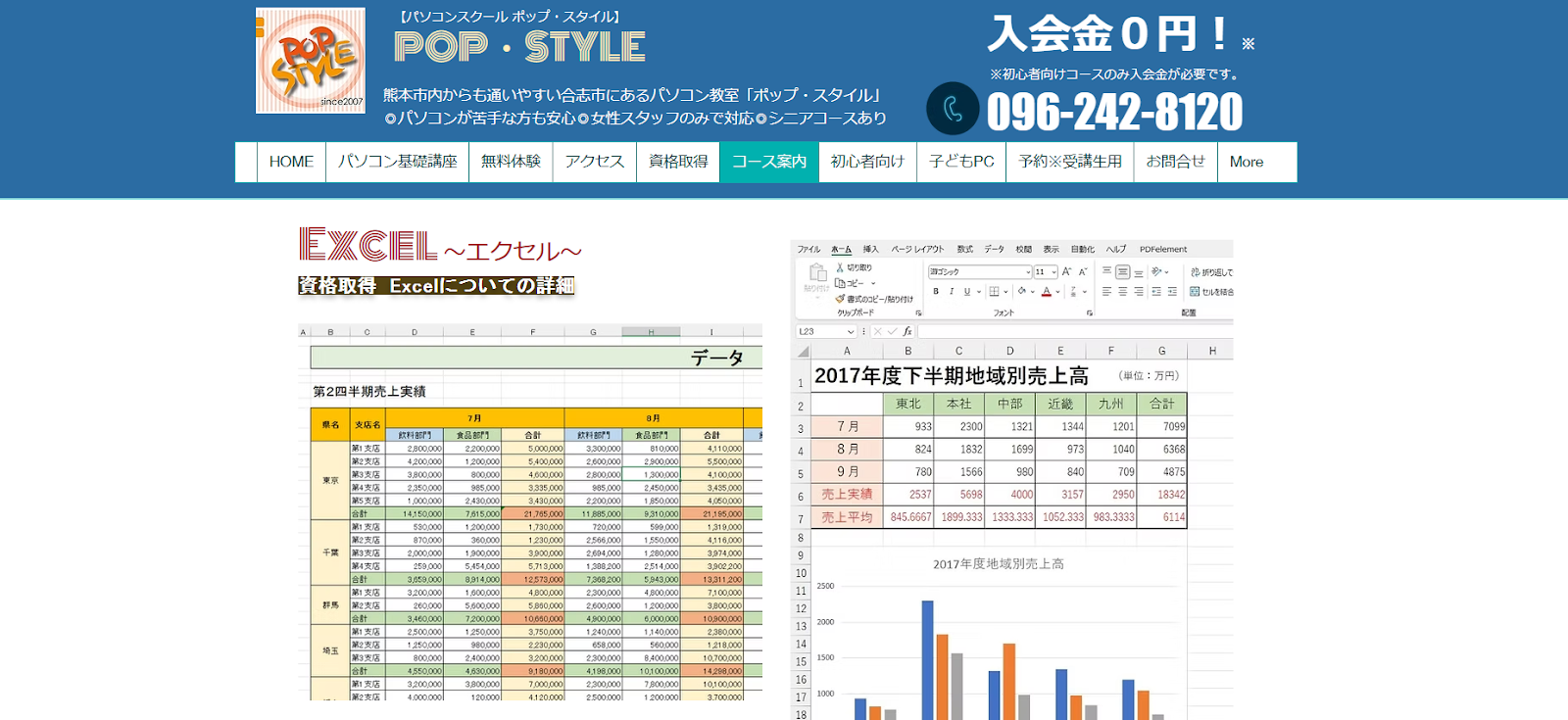Click the increase font size icon
1568x720 pixels.
coord(1066,271)
